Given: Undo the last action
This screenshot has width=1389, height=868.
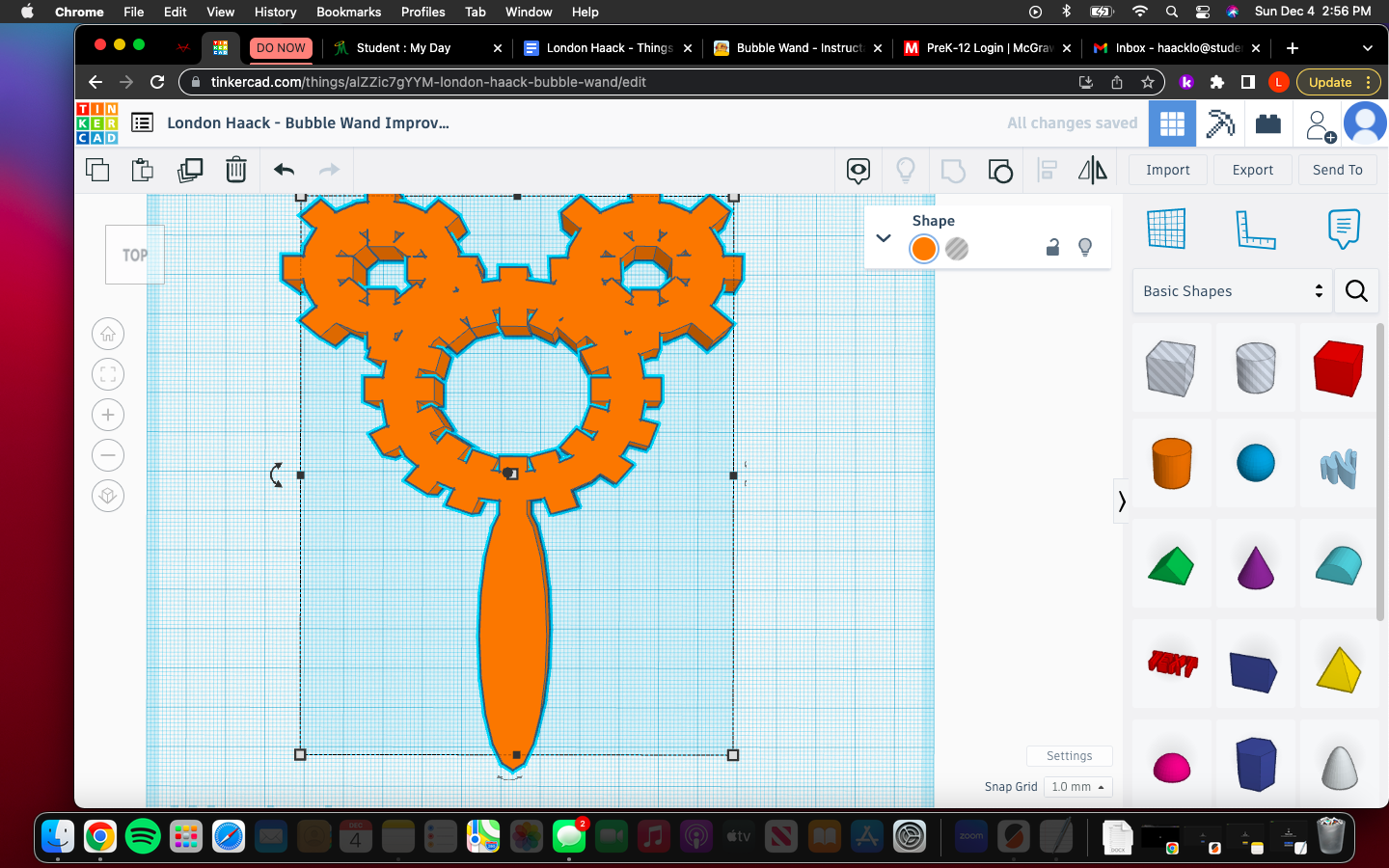Looking at the screenshot, I should point(284,170).
